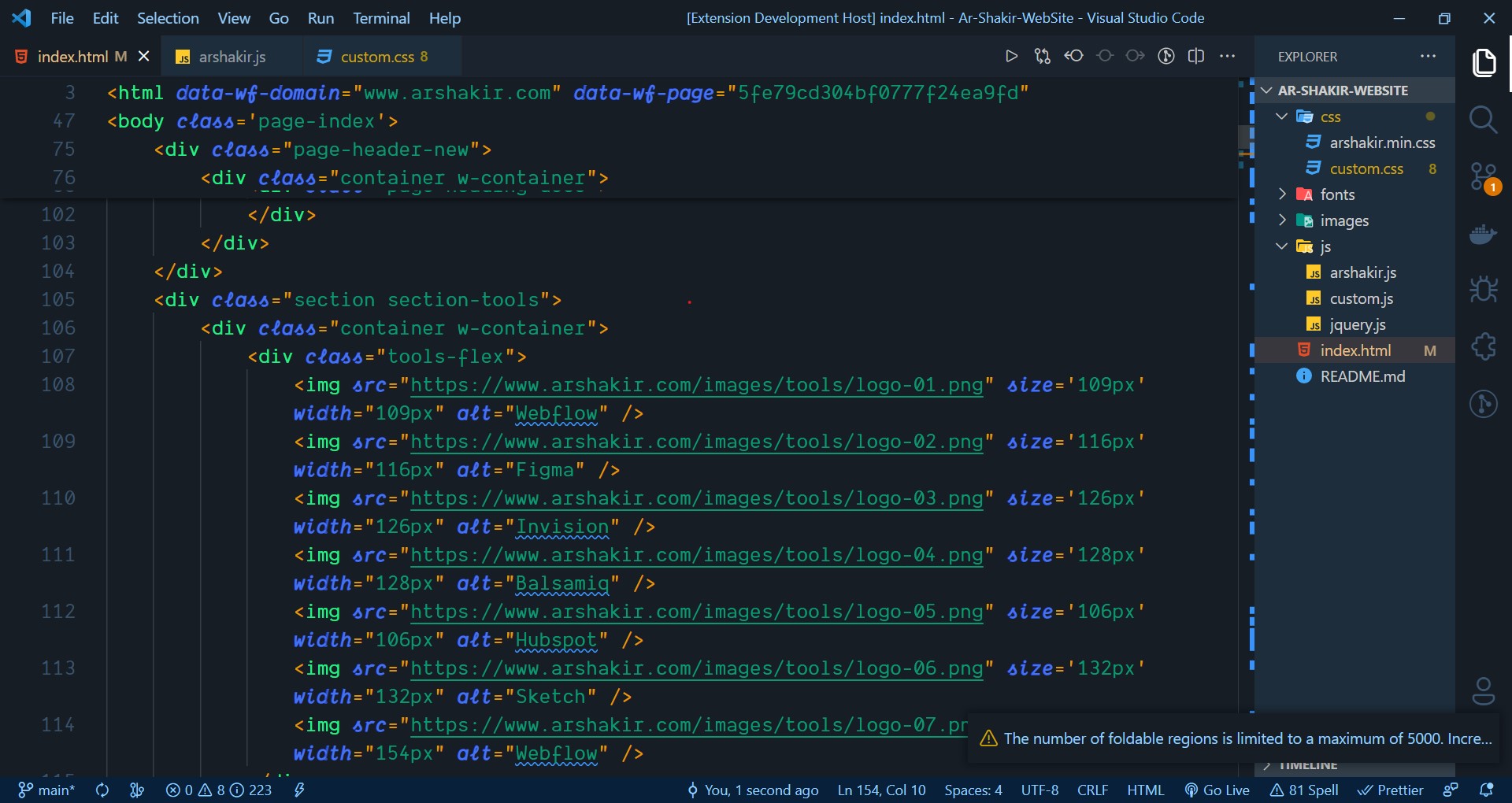
Task: Switch to the arshakir.js tab
Action: pos(232,56)
